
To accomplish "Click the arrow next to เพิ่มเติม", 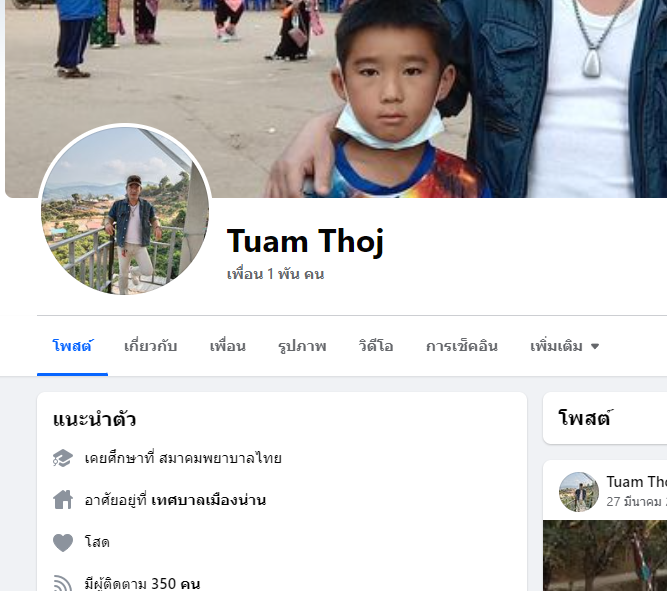I will click(595, 346).
